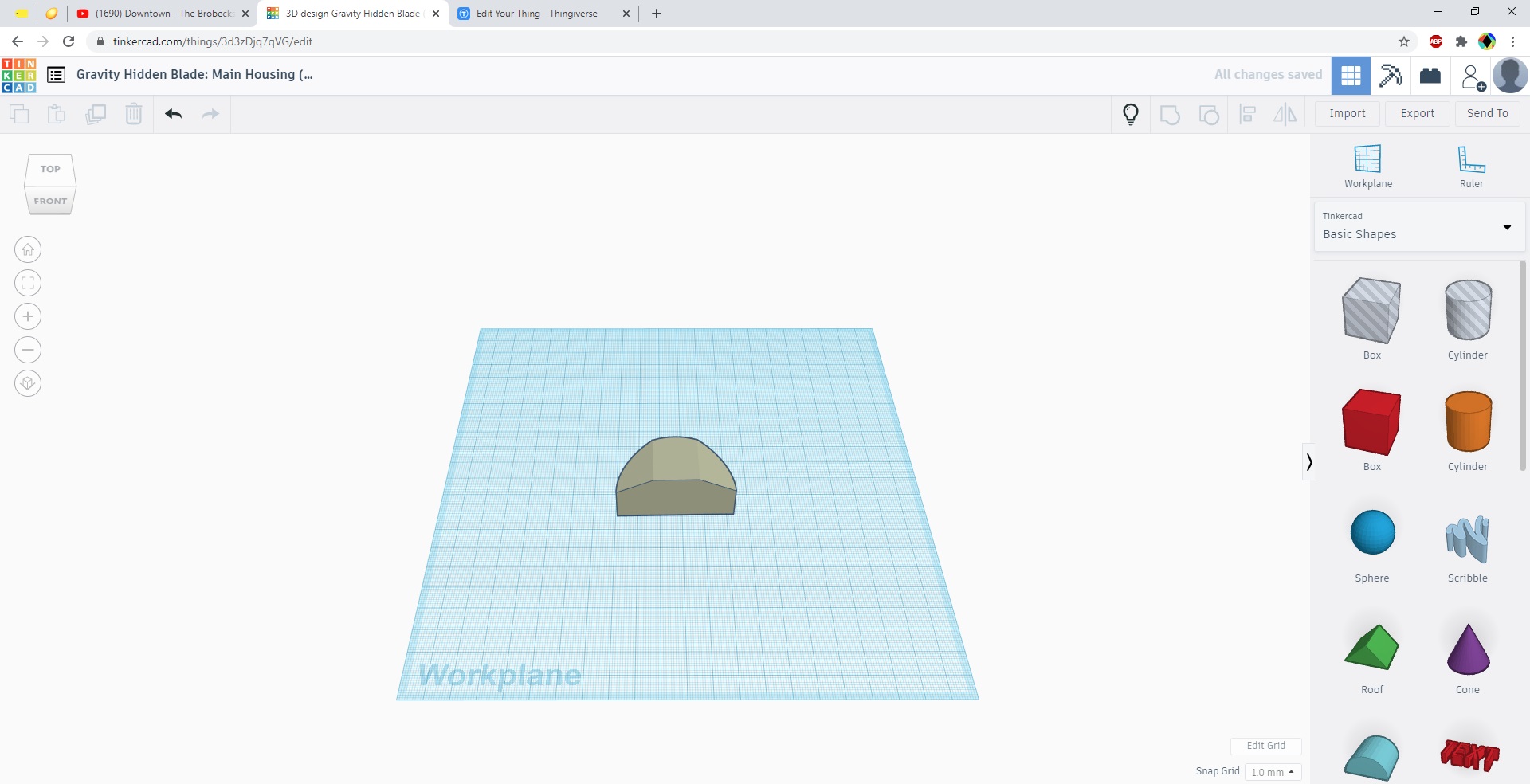Switch to 3D design Gravity Hidden Blade tab
The height and width of the screenshot is (784, 1530).
coord(352,14)
